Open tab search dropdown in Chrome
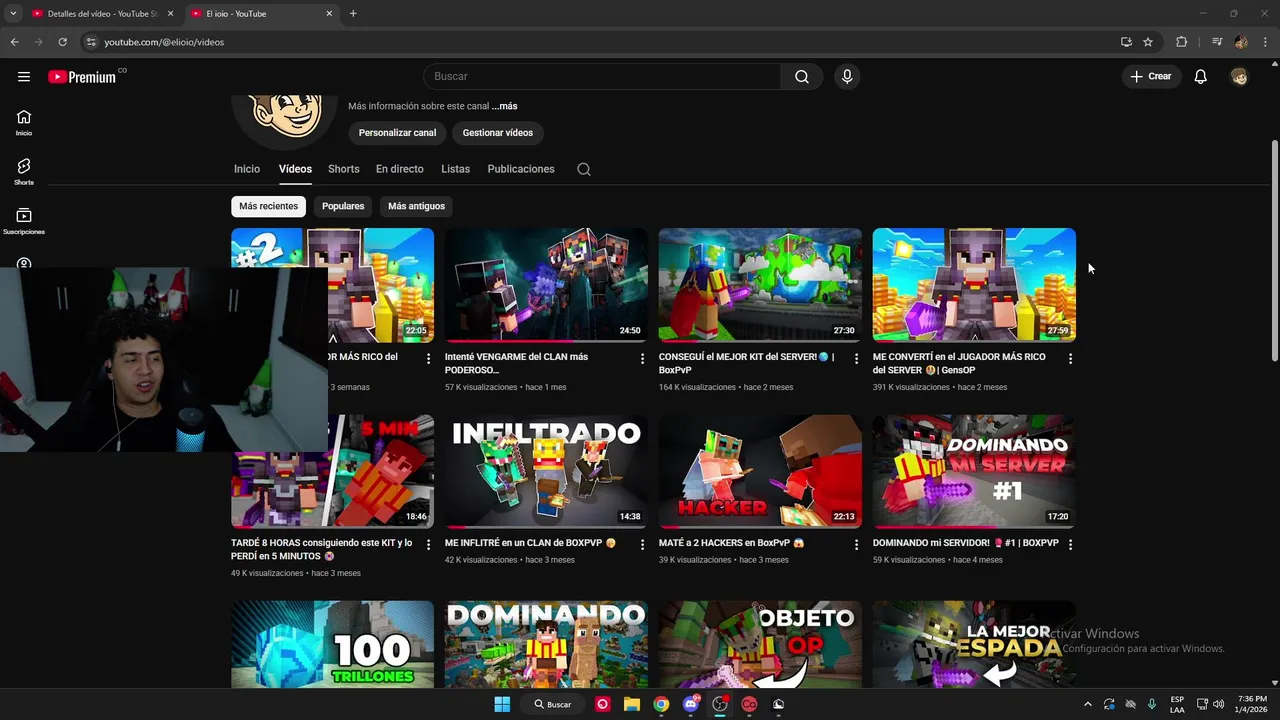Screen dimensions: 1280x720 tap(13, 14)
